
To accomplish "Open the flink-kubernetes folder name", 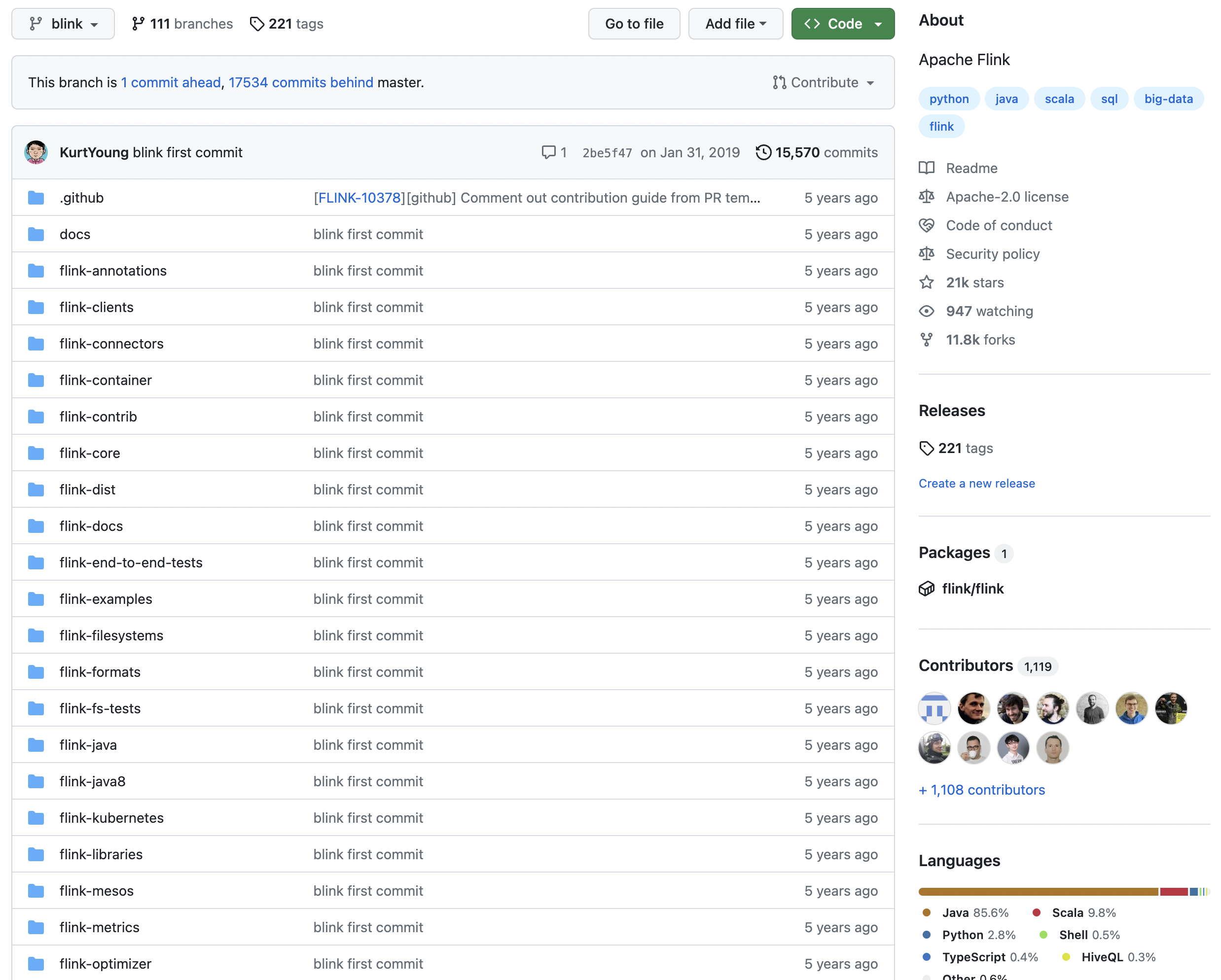I will click(x=111, y=817).
